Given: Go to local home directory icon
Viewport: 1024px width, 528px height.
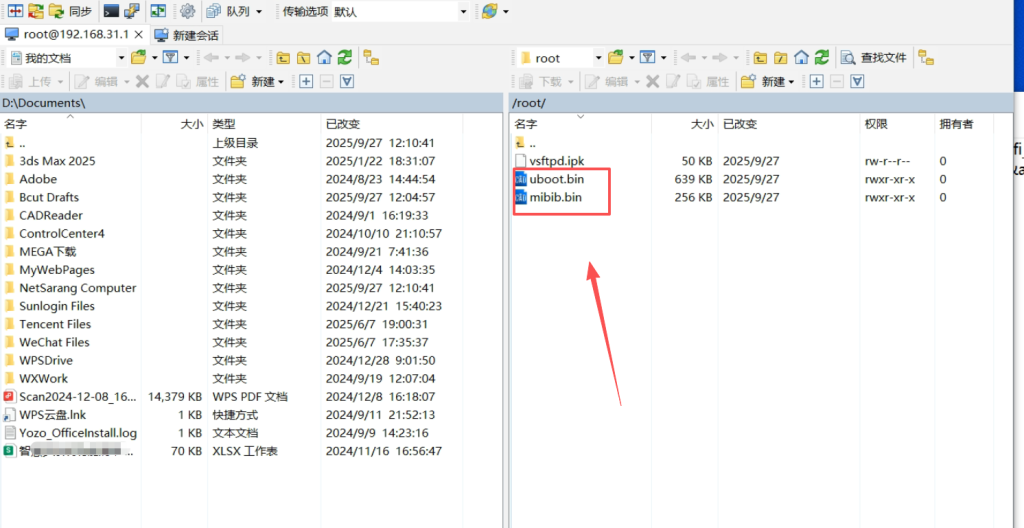Looking at the screenshot, I should coord(324,58).
